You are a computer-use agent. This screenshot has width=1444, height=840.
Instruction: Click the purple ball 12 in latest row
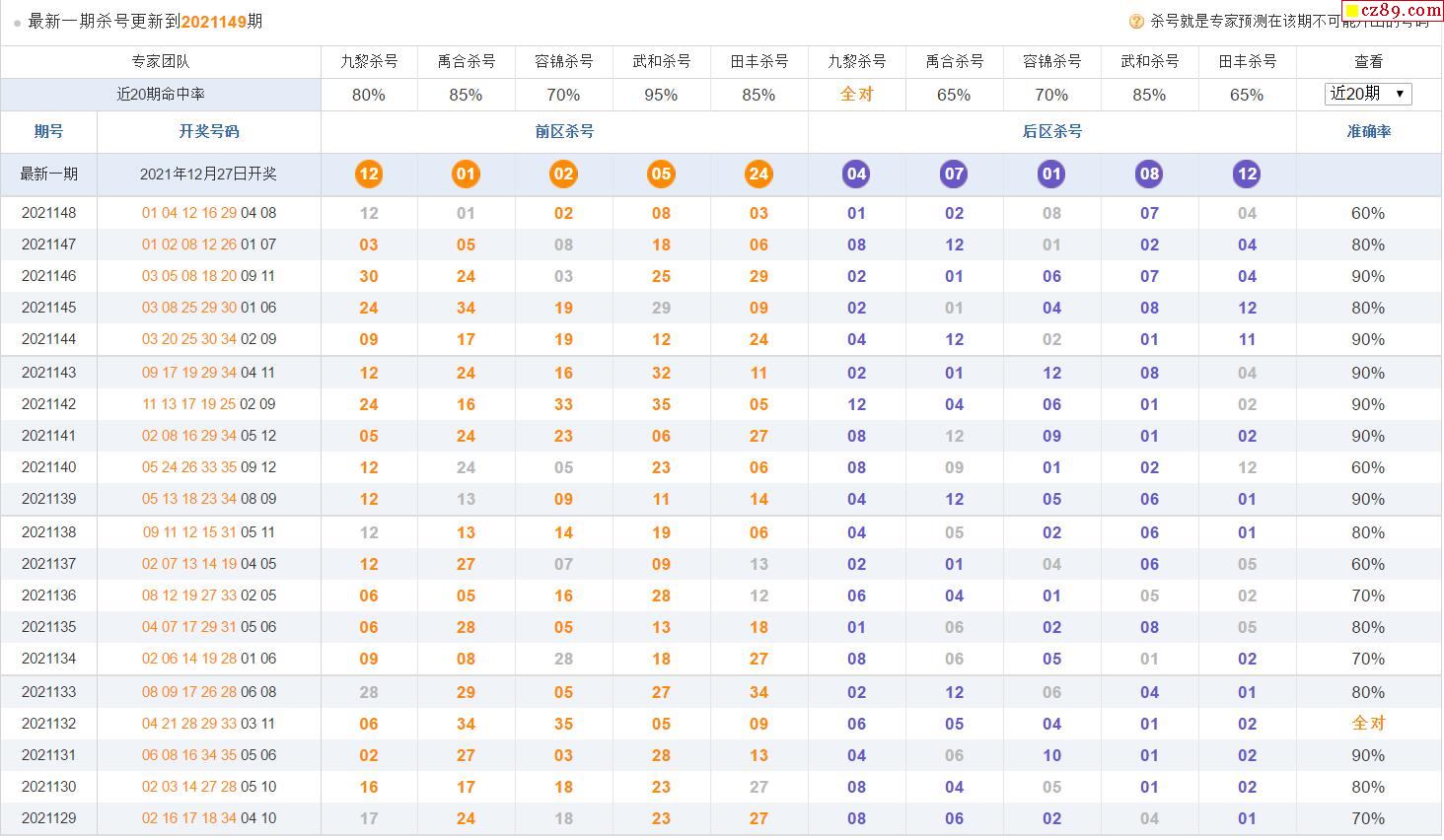1247,175
